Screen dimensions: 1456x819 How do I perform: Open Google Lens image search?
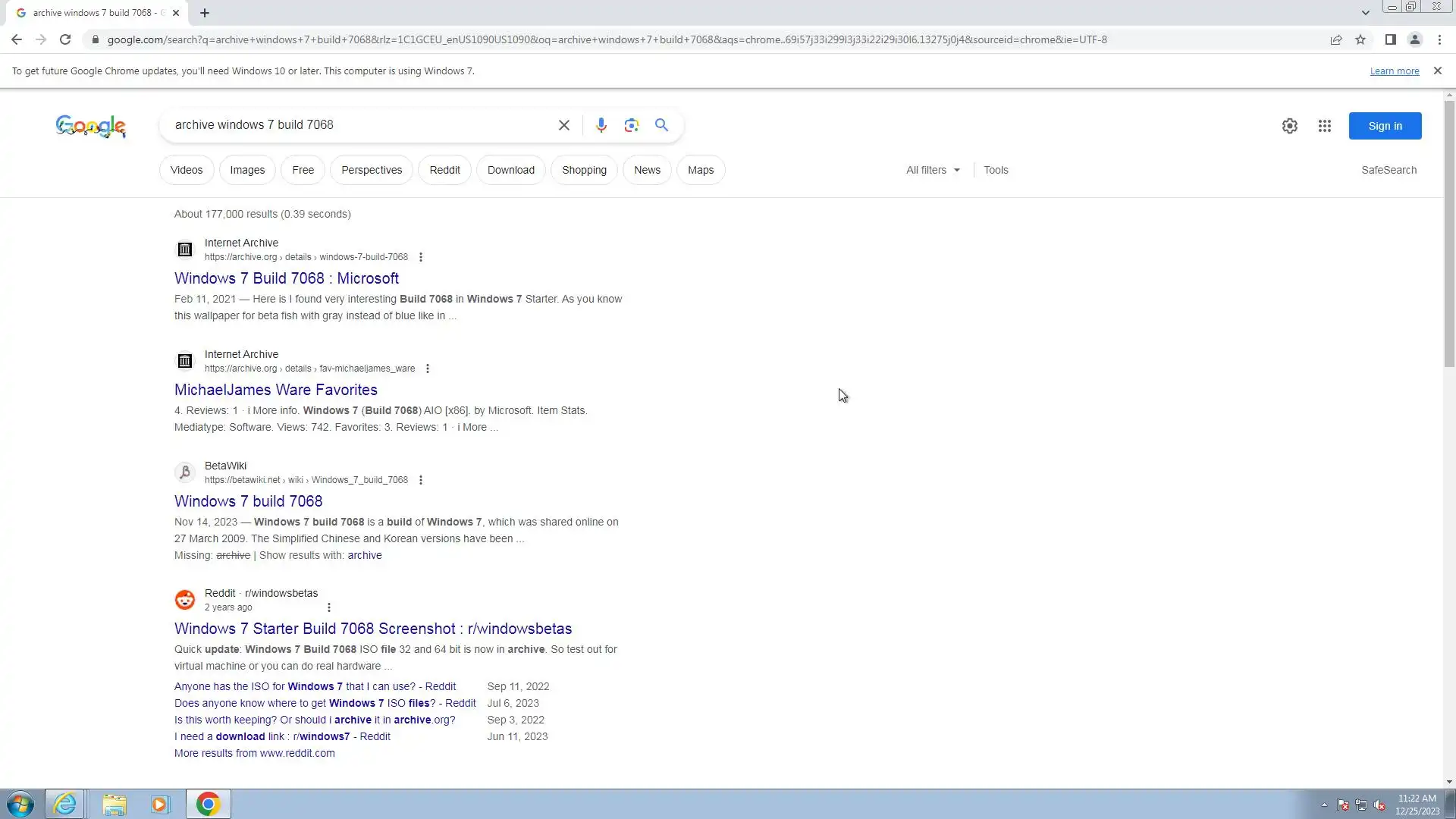[631, 125]
